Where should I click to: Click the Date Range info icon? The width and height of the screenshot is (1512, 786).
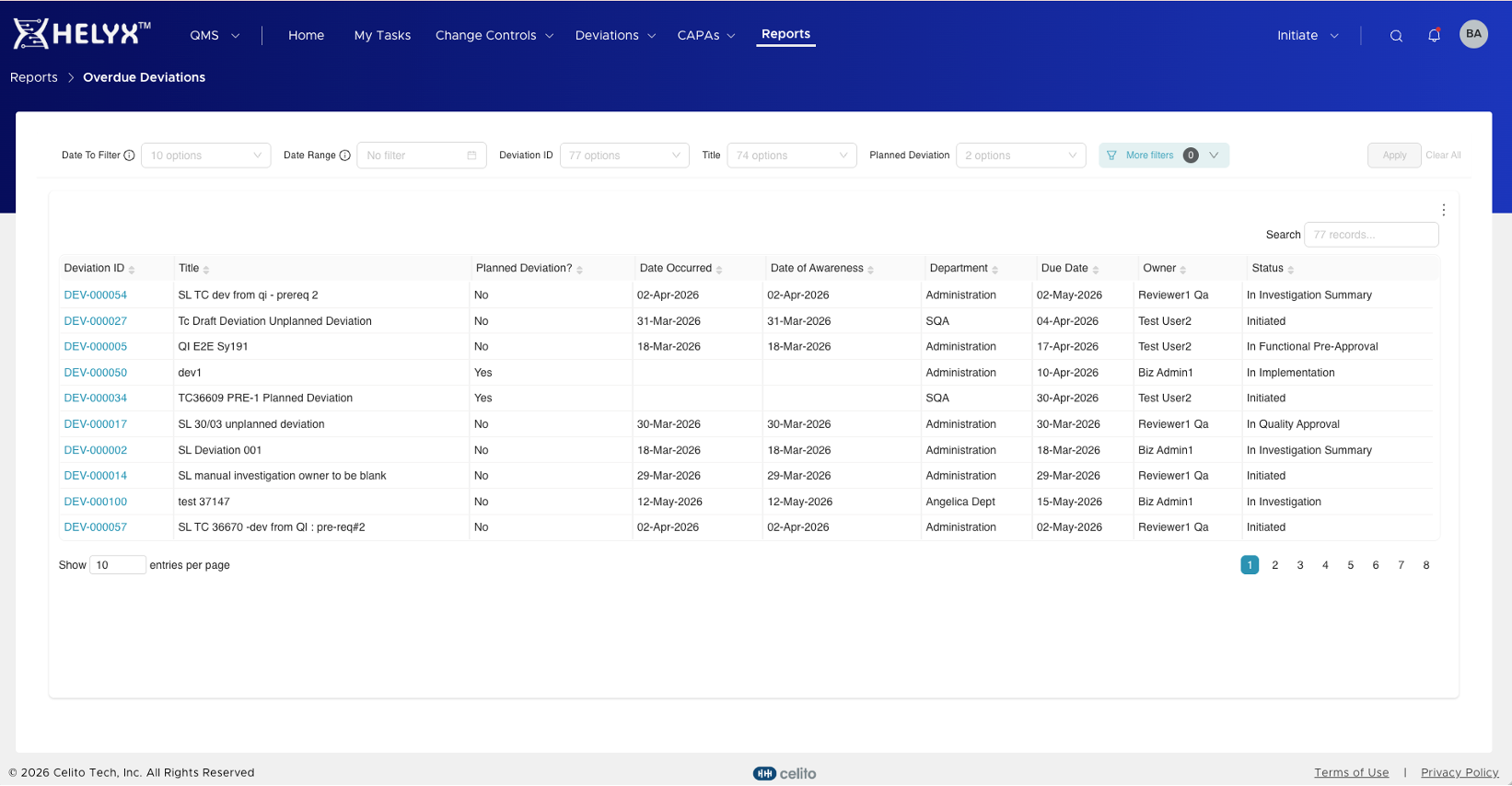344,156
